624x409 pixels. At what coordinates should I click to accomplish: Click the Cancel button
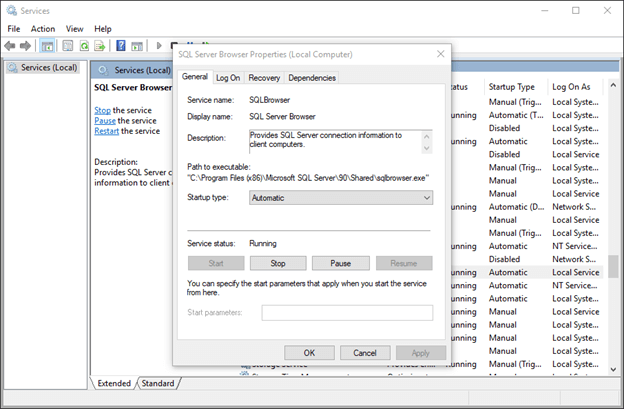[365, 353]
